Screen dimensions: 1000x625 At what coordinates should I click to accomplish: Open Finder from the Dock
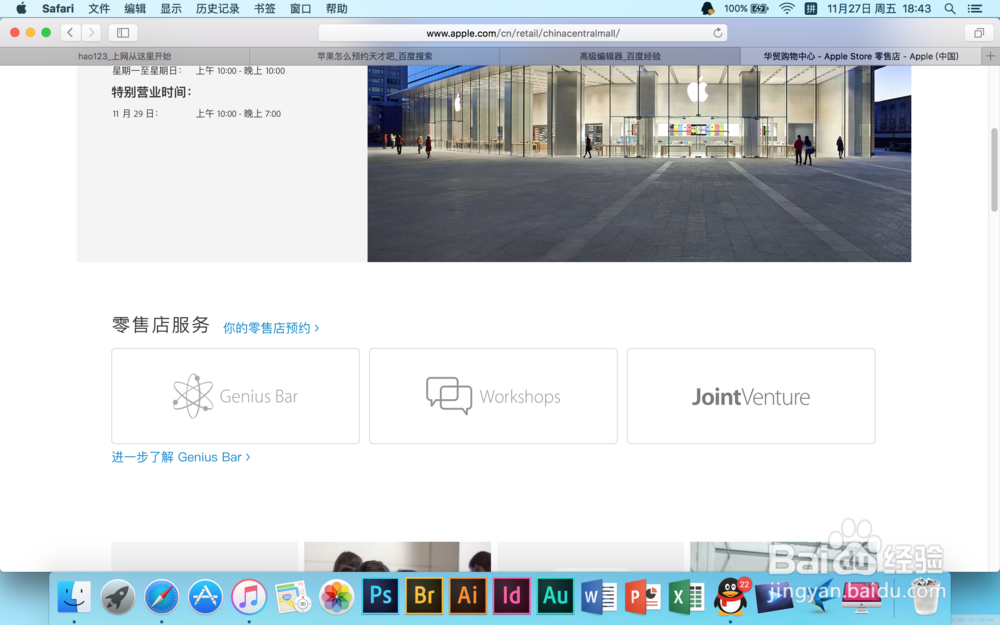coord(74,597)
